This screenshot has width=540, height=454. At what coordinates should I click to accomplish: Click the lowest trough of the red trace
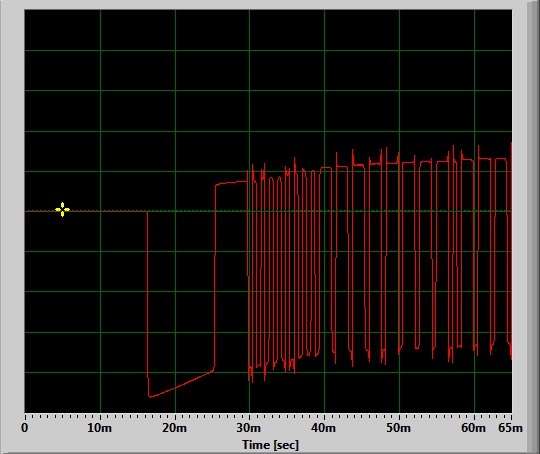150,396
